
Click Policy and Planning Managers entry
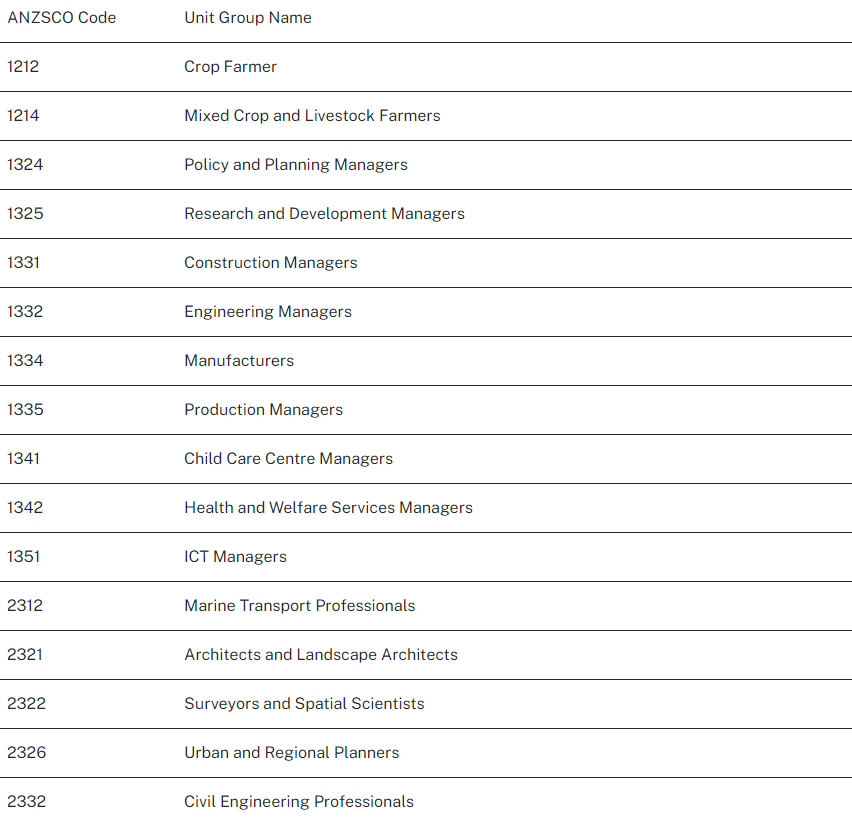[295, 165]
